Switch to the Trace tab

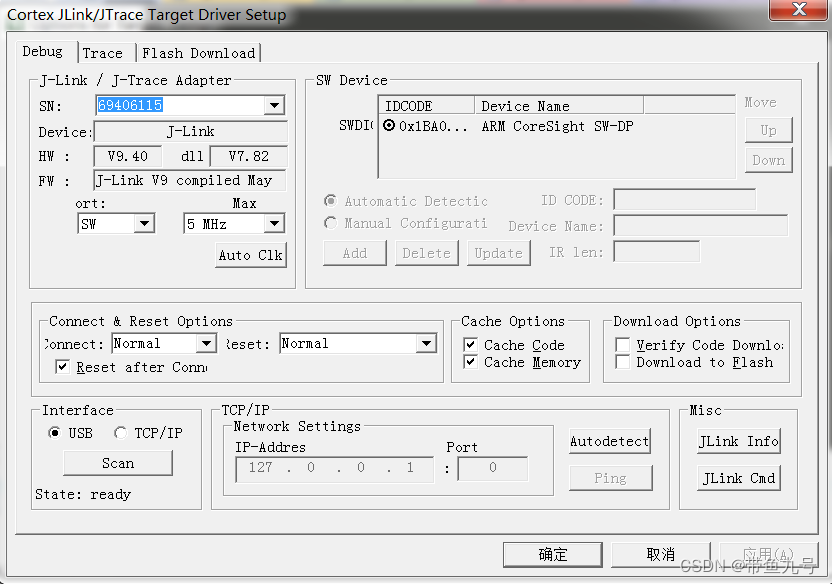[x=103, y=53]
